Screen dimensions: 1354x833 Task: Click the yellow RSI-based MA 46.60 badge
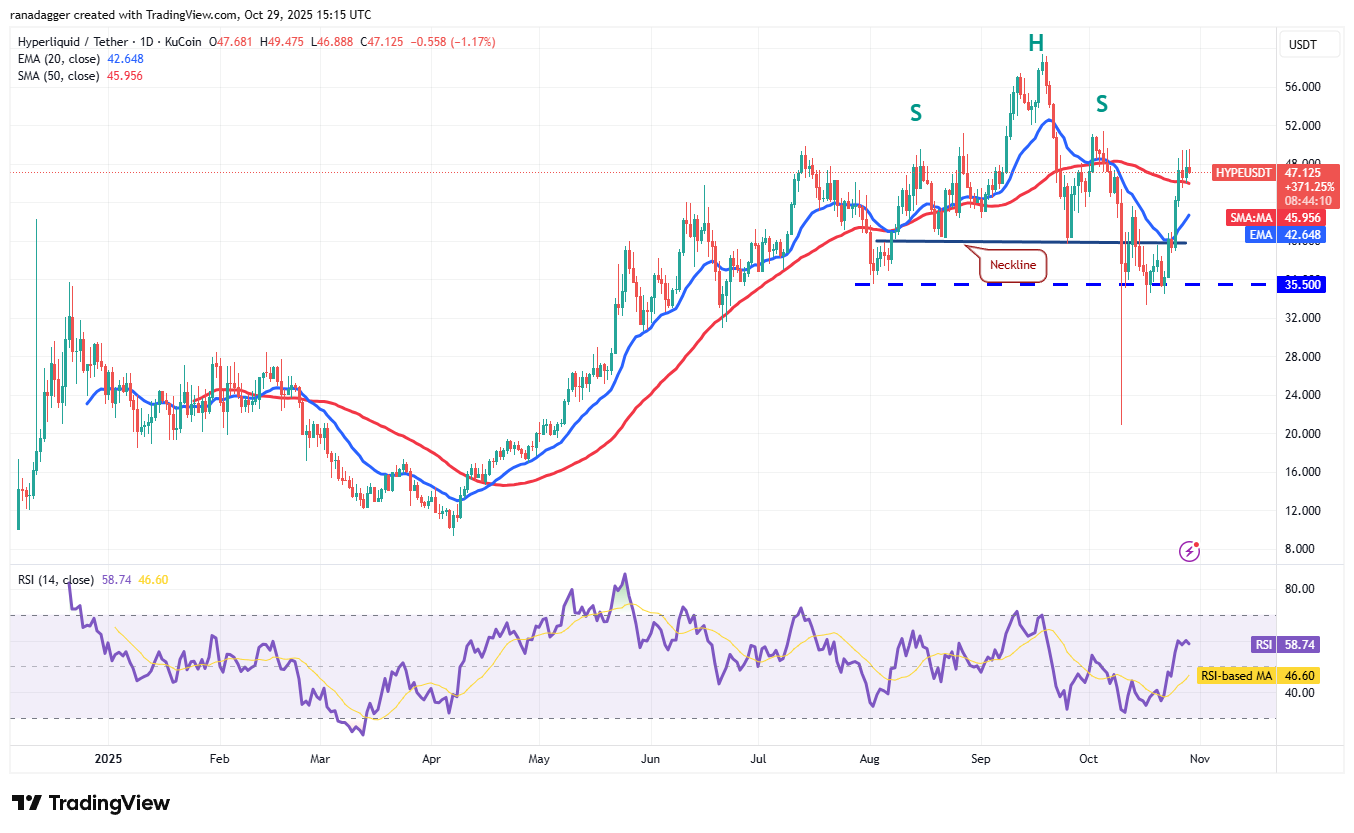tap(1257, 676)
